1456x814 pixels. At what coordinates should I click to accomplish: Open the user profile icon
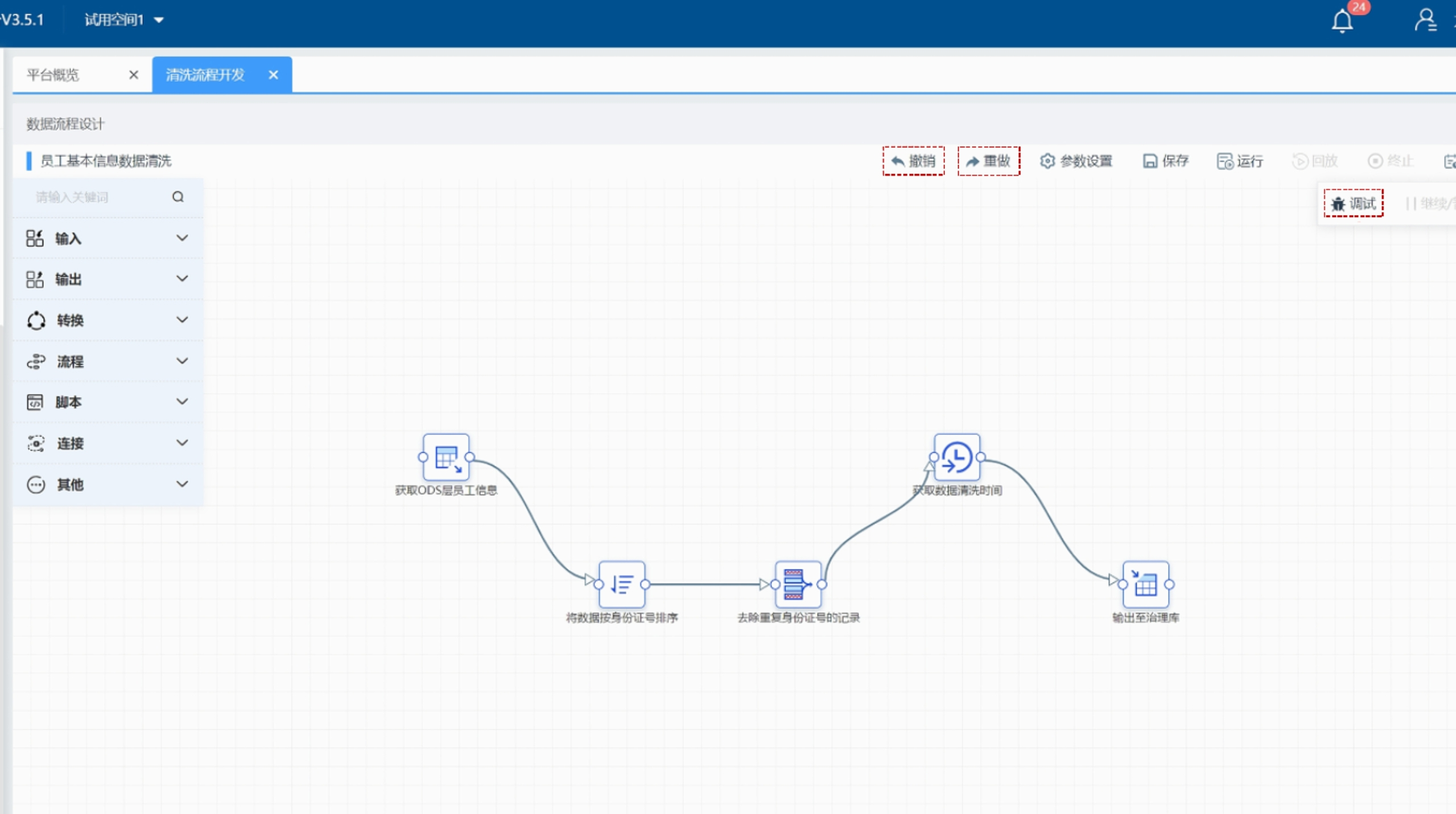(x=1425, y=20)
